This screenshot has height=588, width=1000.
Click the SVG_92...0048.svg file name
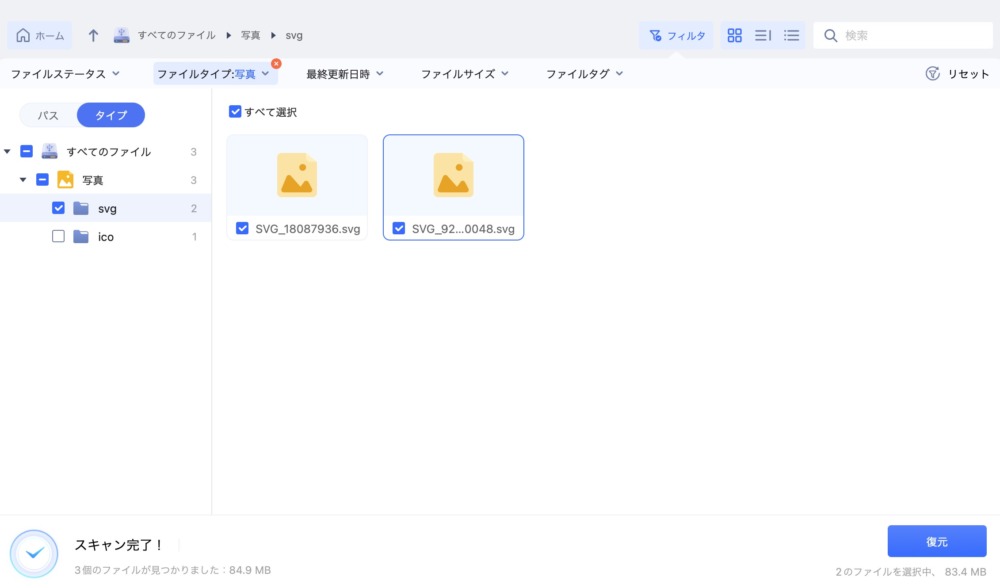click(x=463, y=229)
